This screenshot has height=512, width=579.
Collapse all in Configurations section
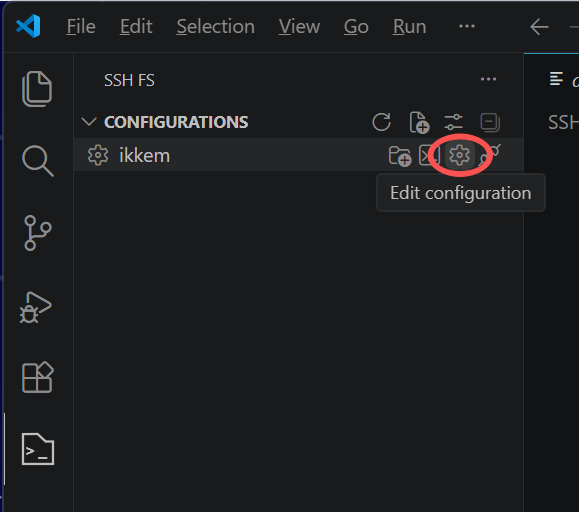pos(490,122)
